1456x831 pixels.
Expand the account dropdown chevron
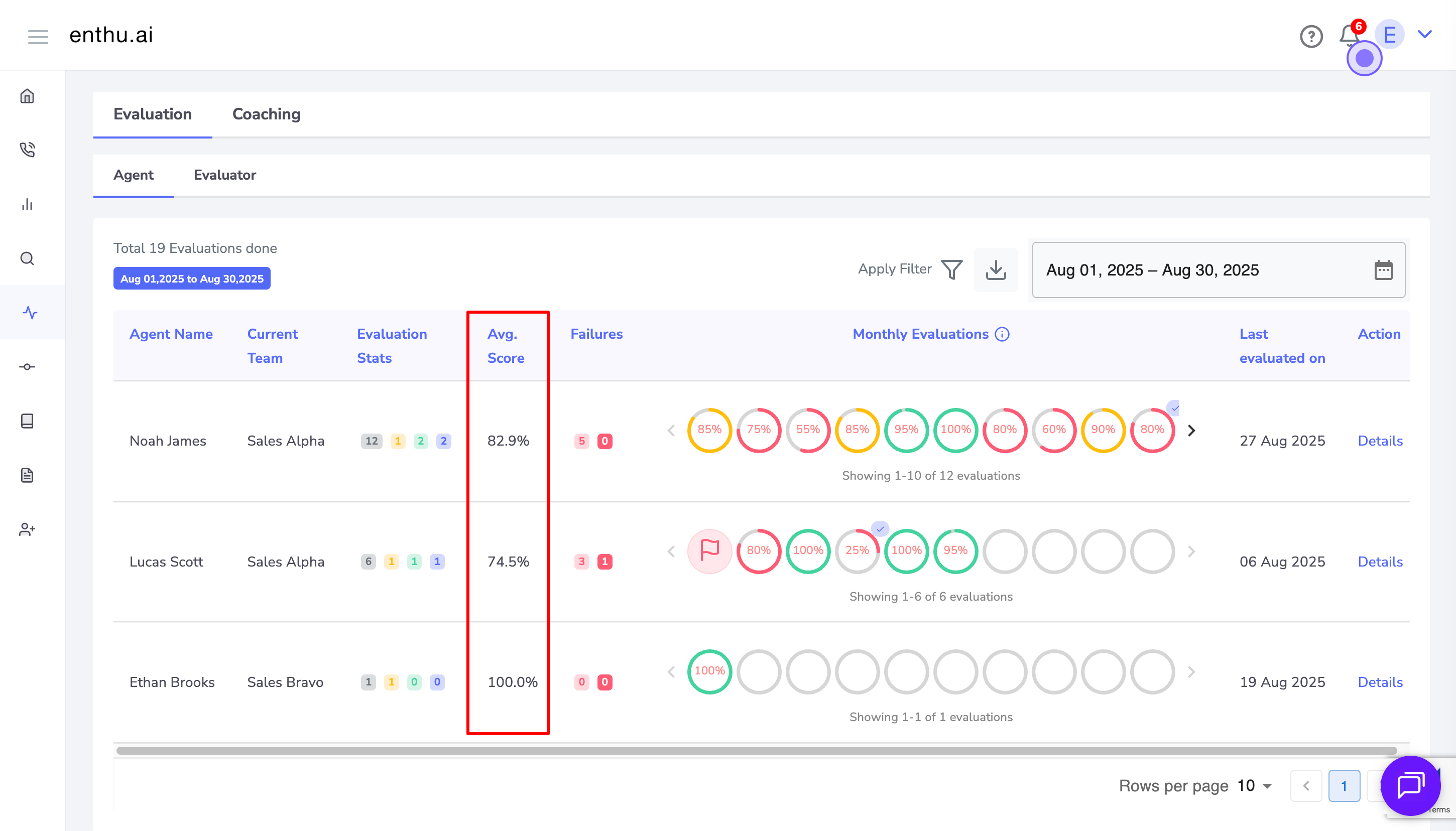point(1425,34)
